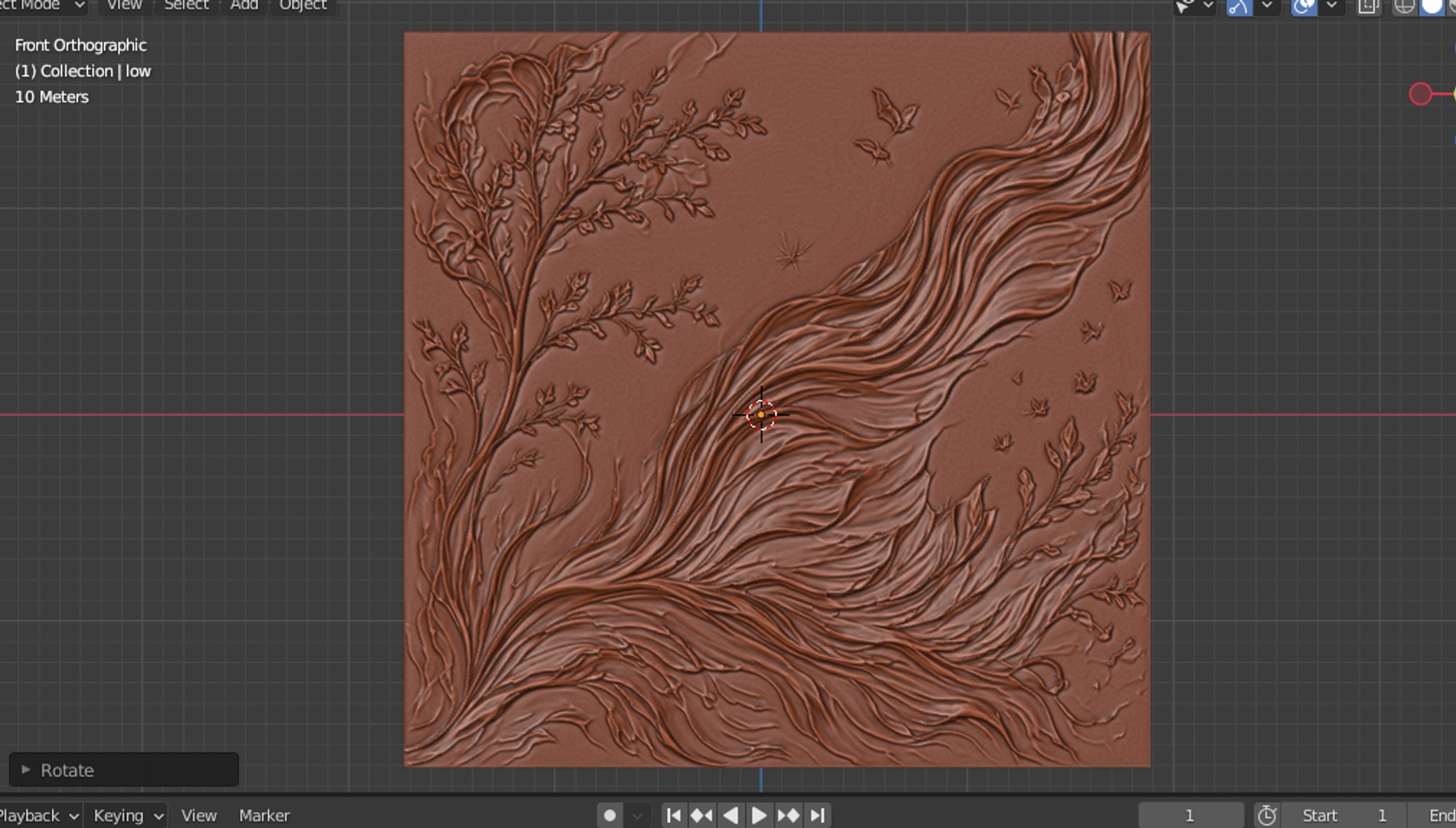This screenshot has height=828, width=1456.
Task: Switch to solid shading mode
Action: [1431, 6]
